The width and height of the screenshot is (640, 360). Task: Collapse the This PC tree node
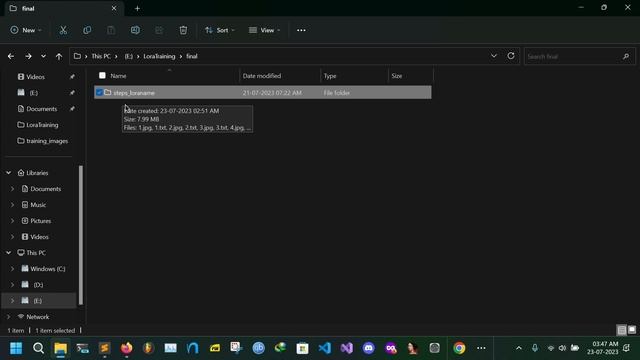coord(9,253)
